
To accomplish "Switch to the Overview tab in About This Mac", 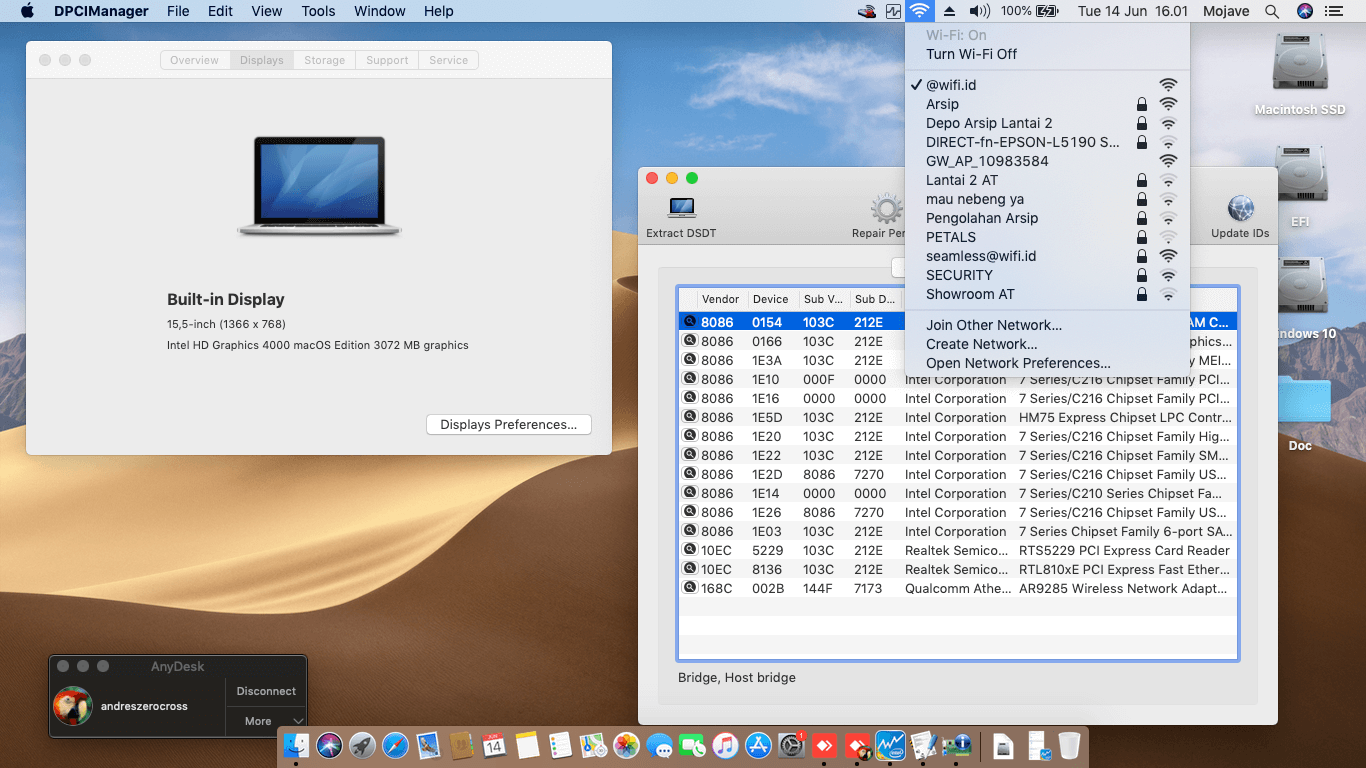I will click(194, 60).
